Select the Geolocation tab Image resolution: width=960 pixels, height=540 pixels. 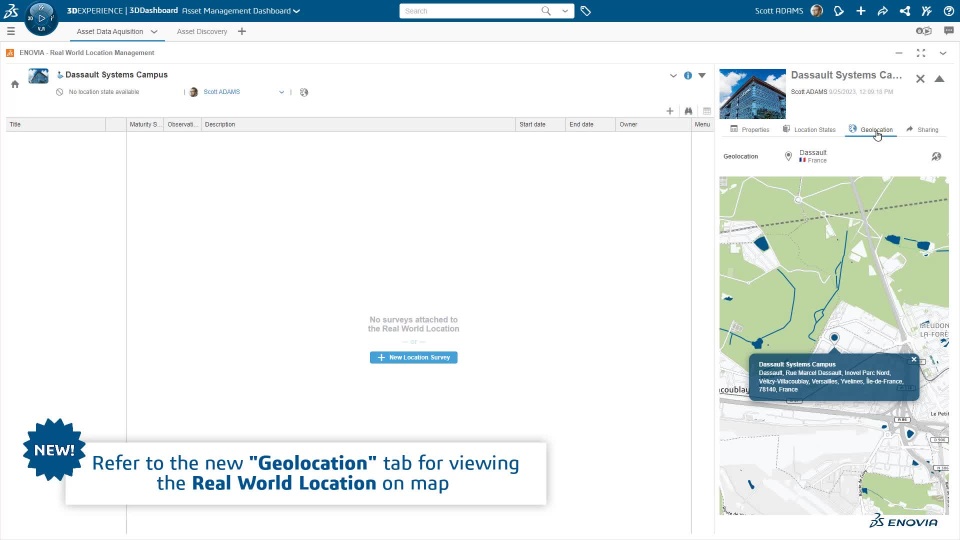coord(871,129)
